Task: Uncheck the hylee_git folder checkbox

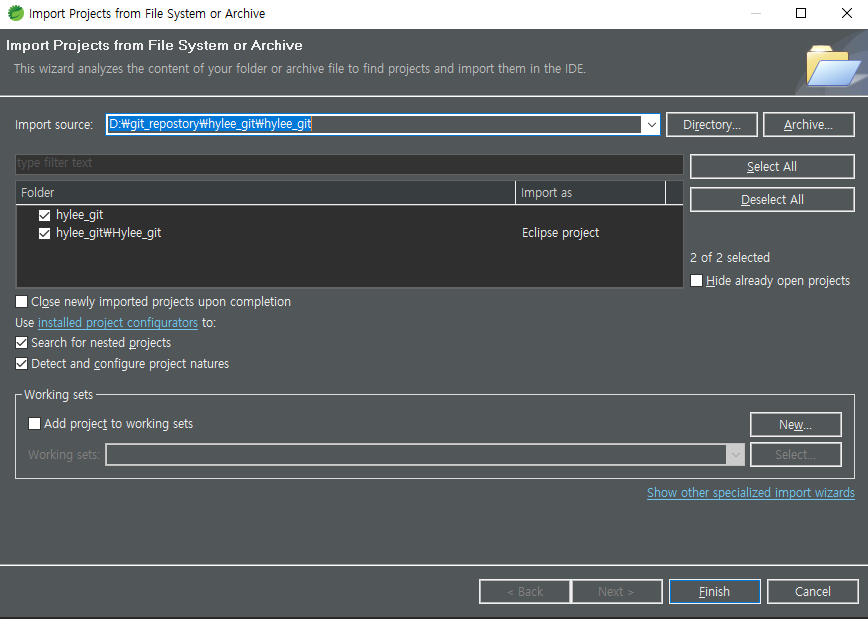Action: [x=44, y=215]
